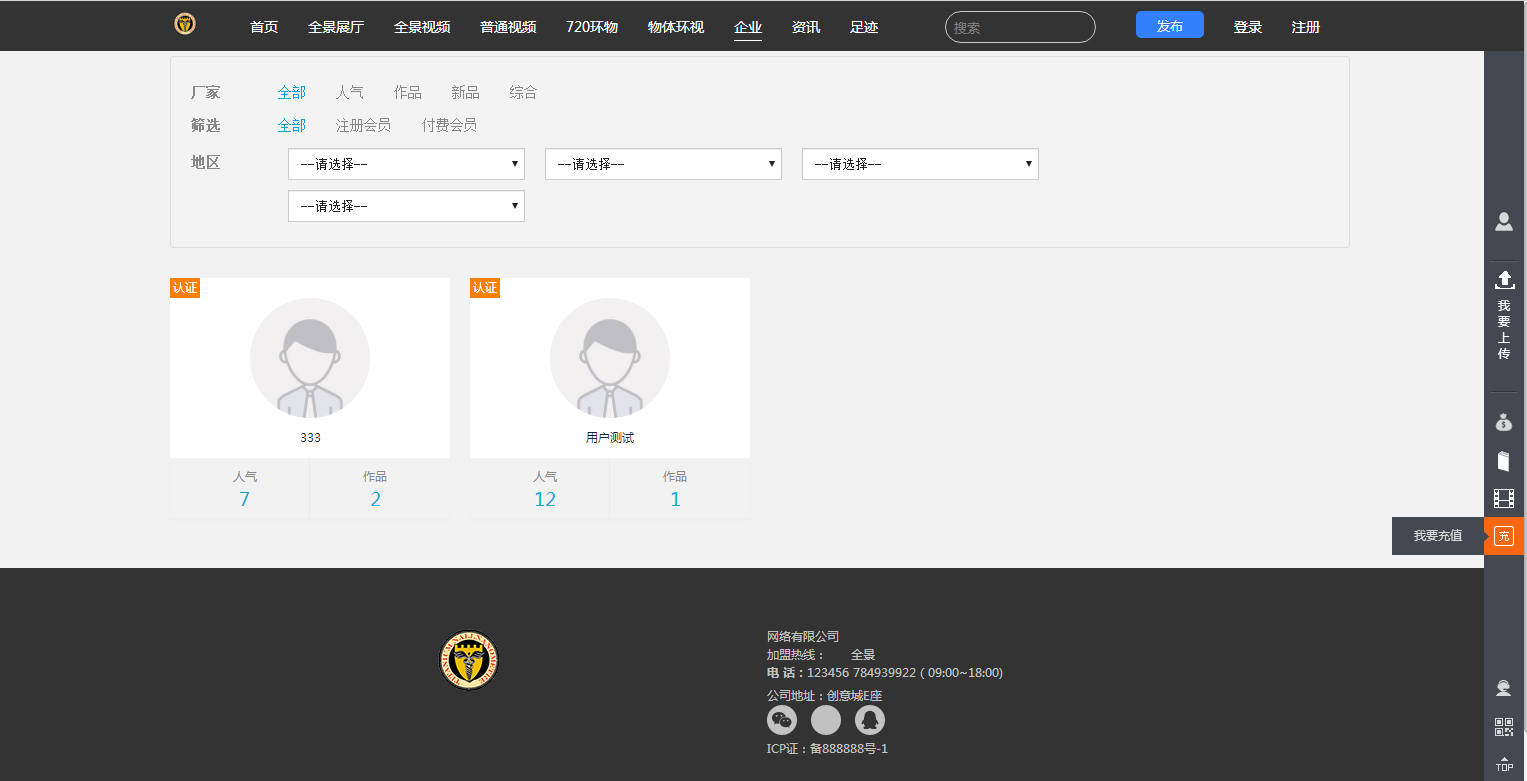Open the user profile icon in right sidebar
1527x781 pixels.
tap(1503, 222)
